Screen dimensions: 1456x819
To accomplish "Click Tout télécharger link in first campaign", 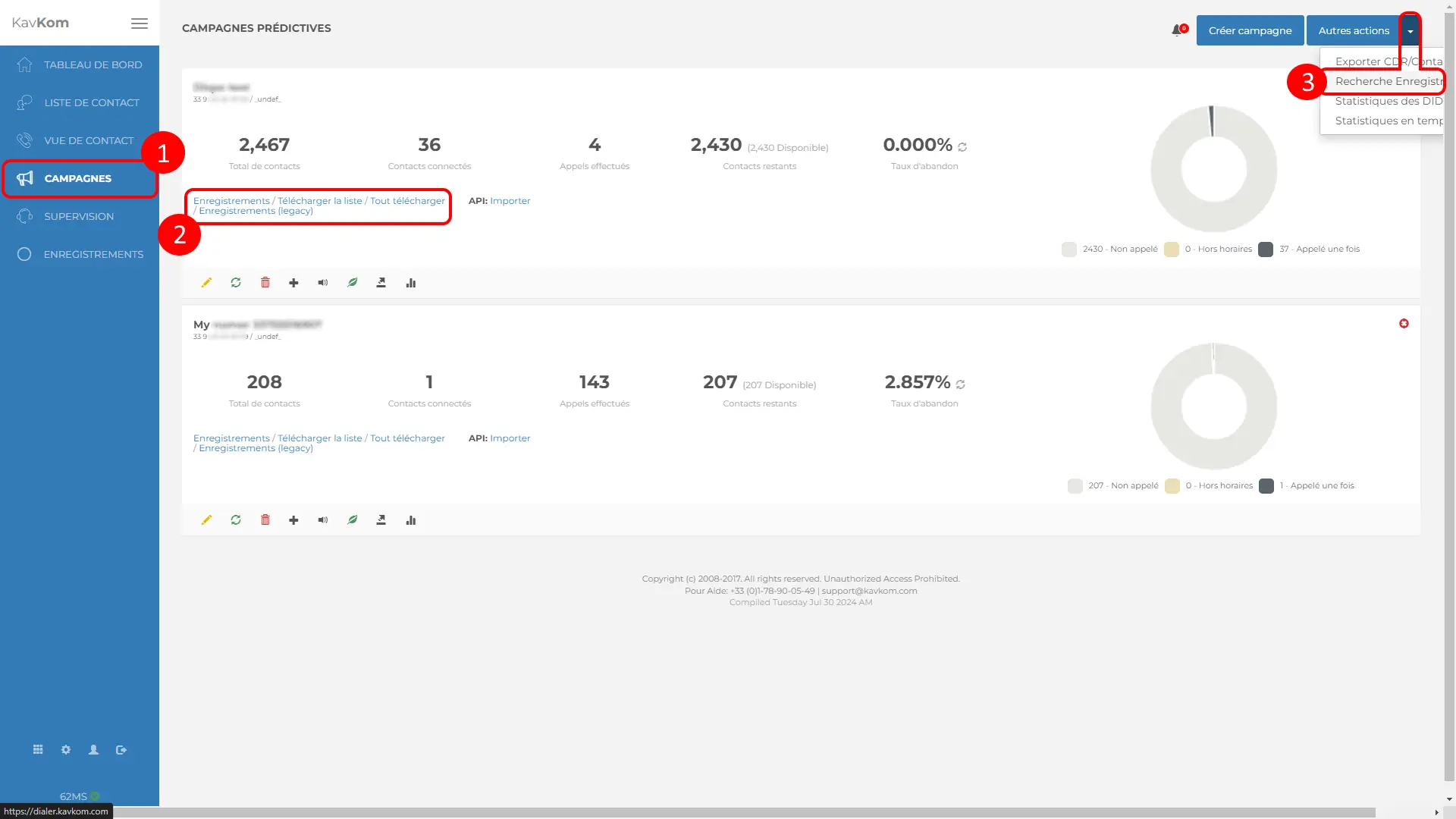I will coord(407,201).
